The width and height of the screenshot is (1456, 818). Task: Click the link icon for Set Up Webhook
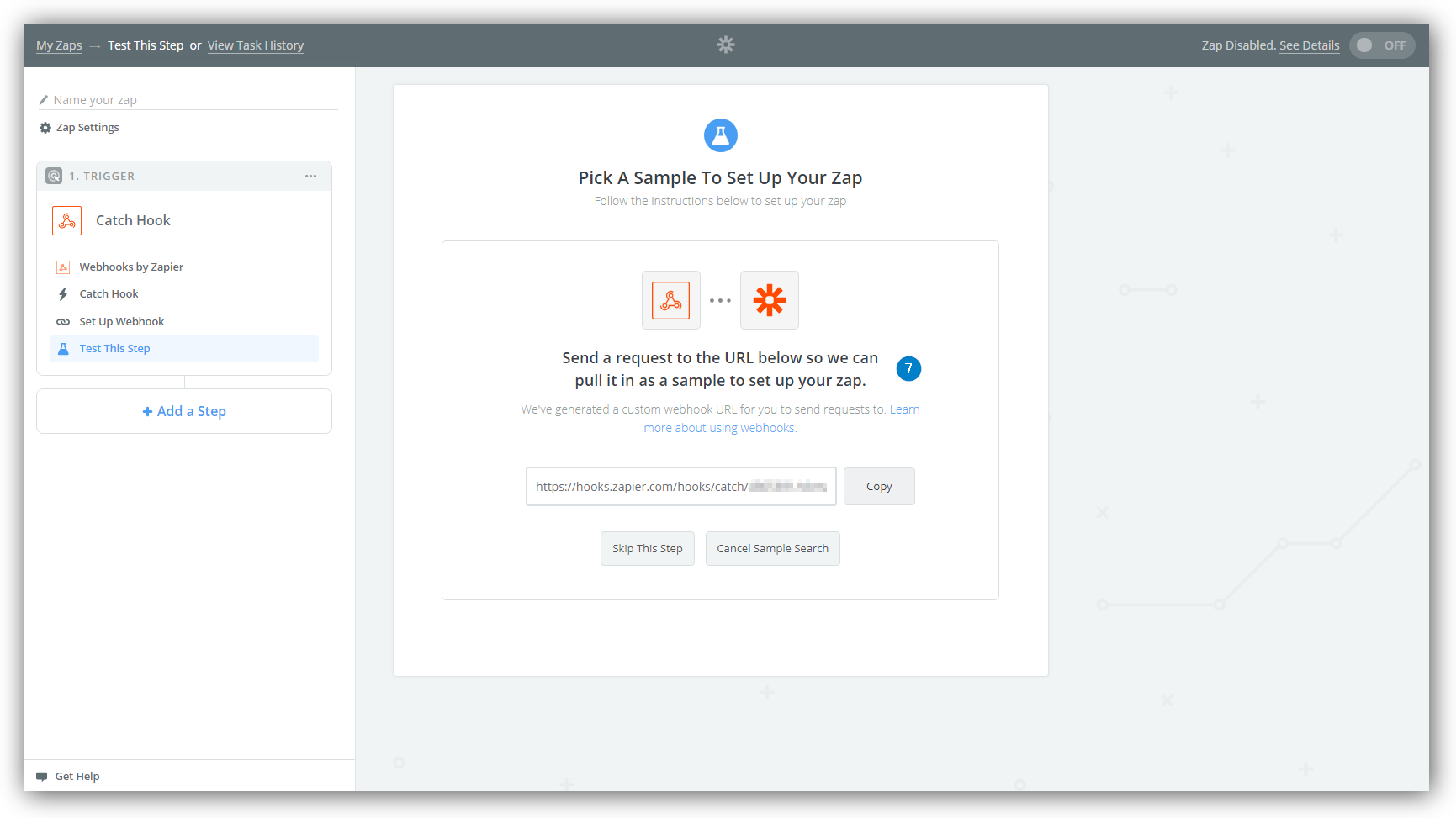(x=63, y=322)
